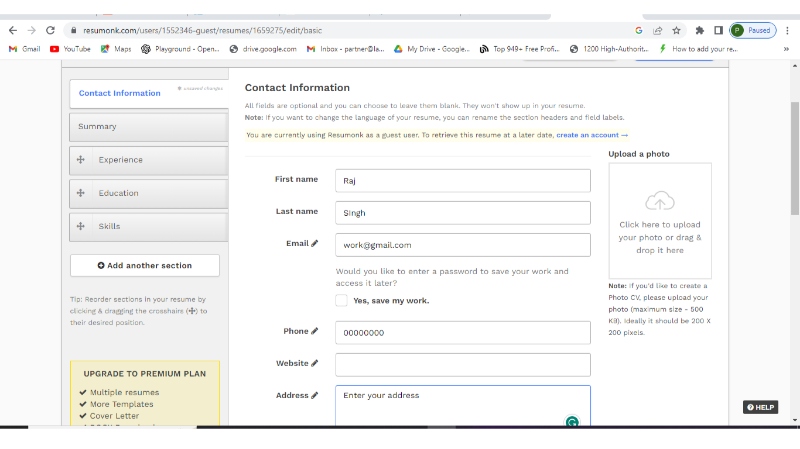Click the page's vertical scrollbar

[794, 150]
